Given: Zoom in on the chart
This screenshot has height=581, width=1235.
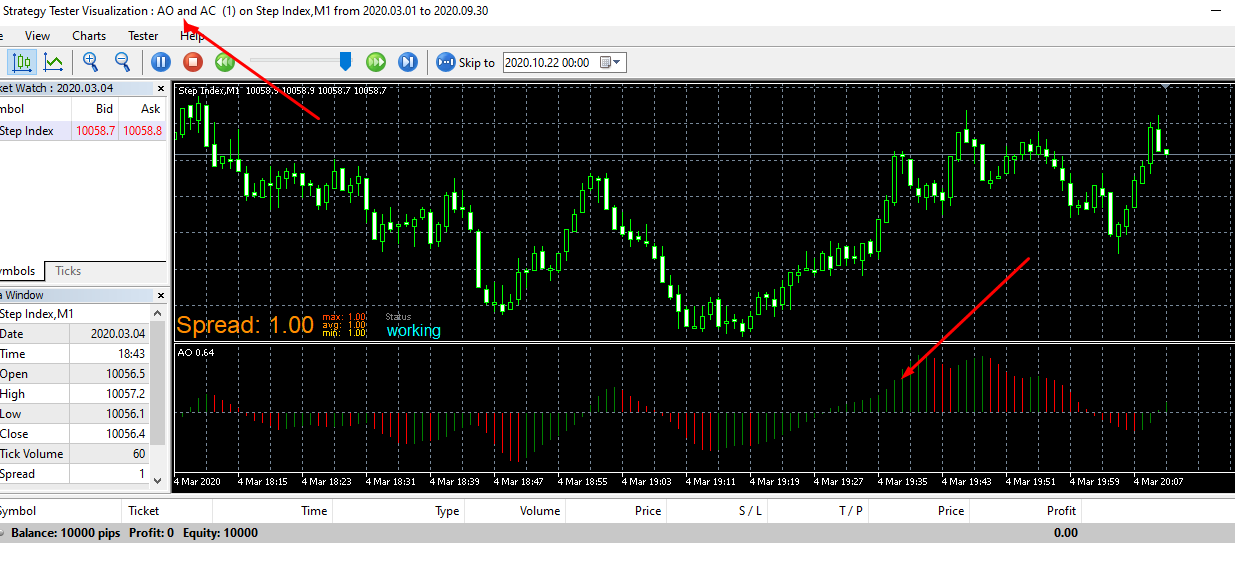Looking at the screenshot, I should [x=91, y=62].
